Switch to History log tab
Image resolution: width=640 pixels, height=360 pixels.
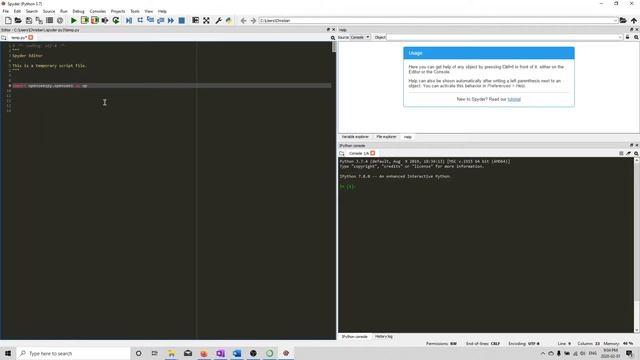tap(384, 336)
